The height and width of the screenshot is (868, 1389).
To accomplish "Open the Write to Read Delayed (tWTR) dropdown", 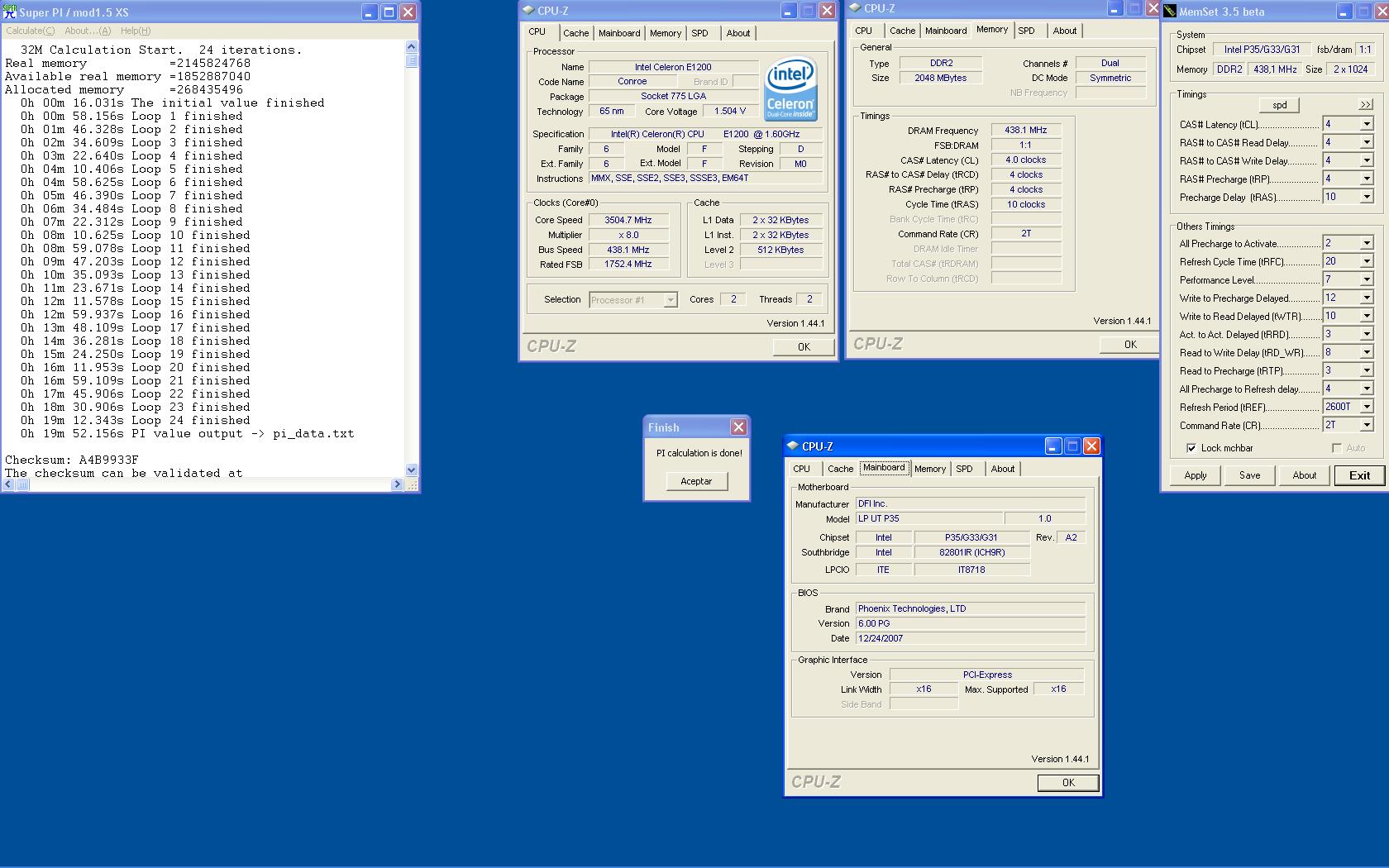I will coord(1366,316).
